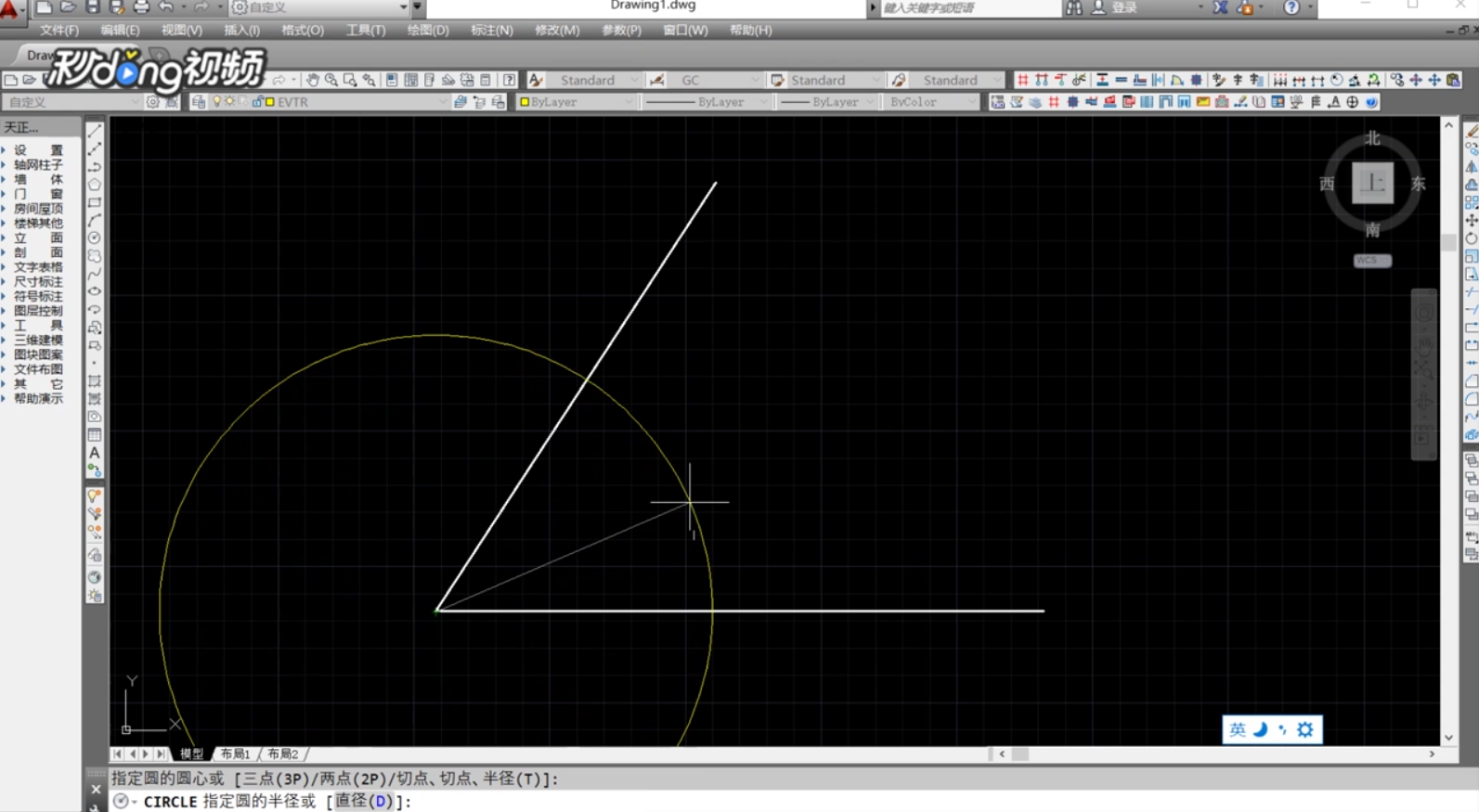Open the 文件(F) menu

pos(58,30)
